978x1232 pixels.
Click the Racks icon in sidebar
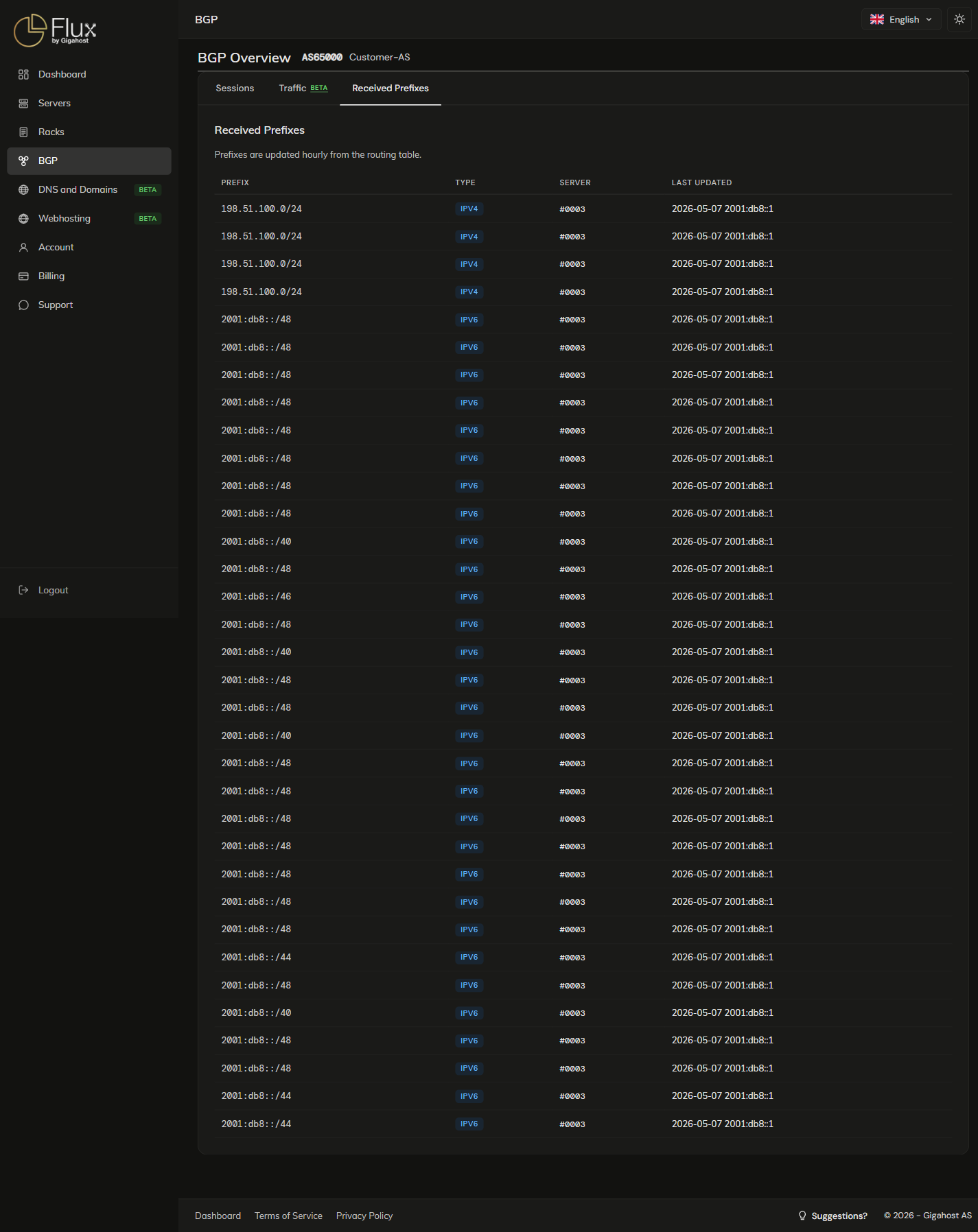23,132
